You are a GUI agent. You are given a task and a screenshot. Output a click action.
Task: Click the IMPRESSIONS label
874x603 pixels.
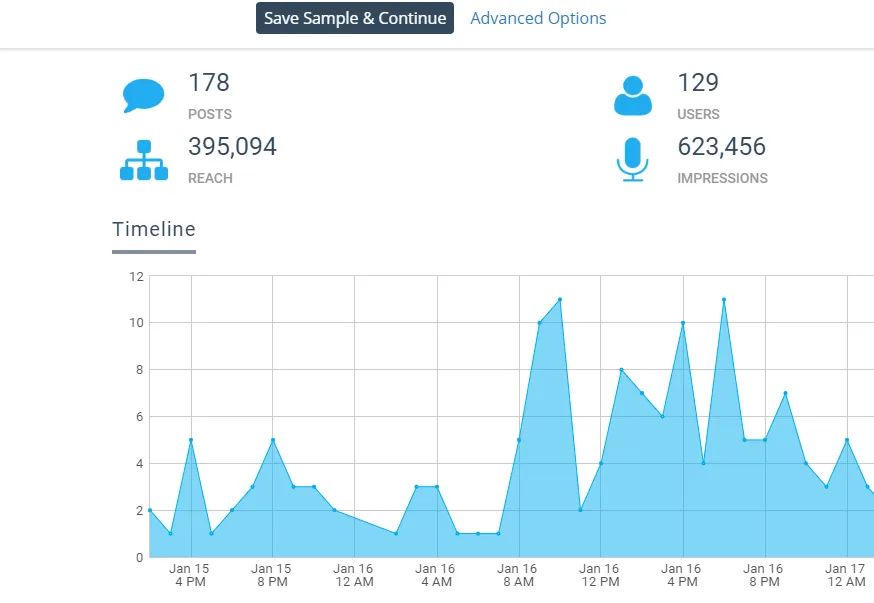tap(722, 178)
